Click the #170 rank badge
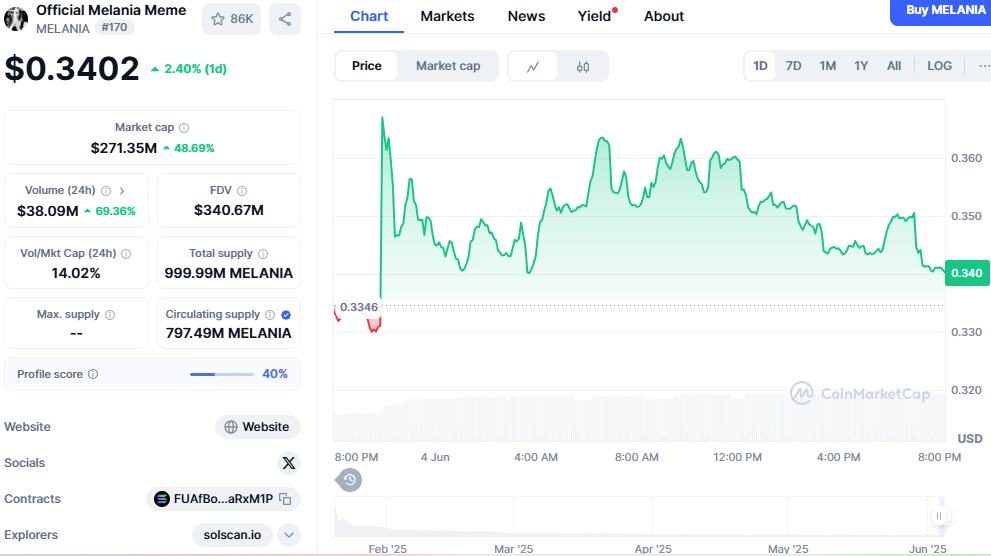The width and height of the screenshot is (991, 556). click(114, 27)
